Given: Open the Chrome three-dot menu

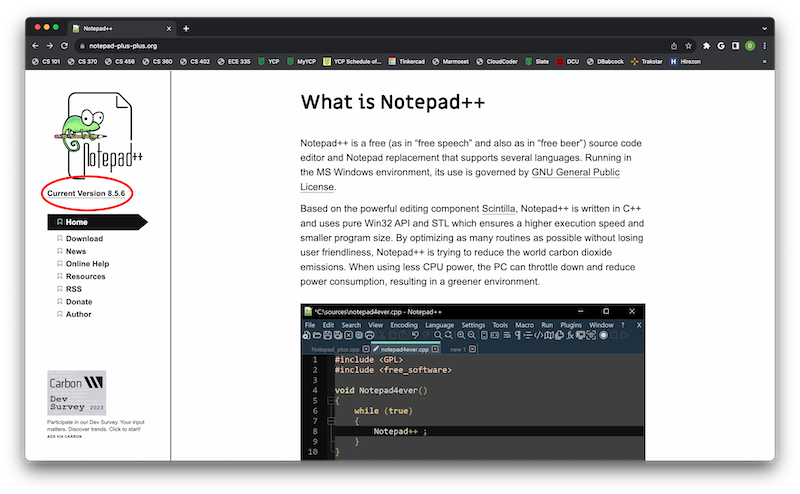Looking at the screenshot, I should (765, 46).
